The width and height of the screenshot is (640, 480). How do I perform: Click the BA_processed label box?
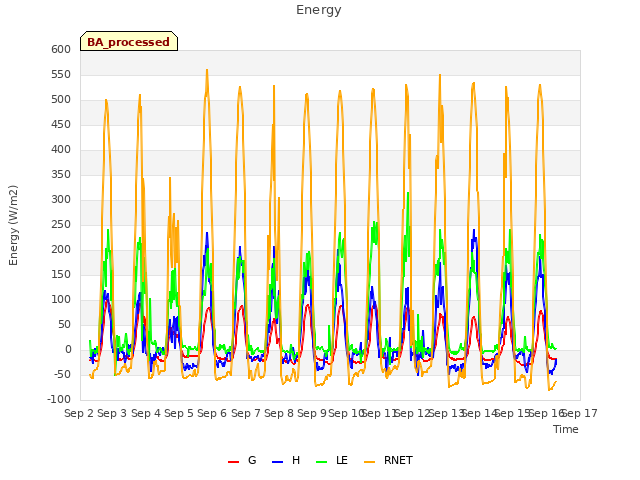click(129, 41)
